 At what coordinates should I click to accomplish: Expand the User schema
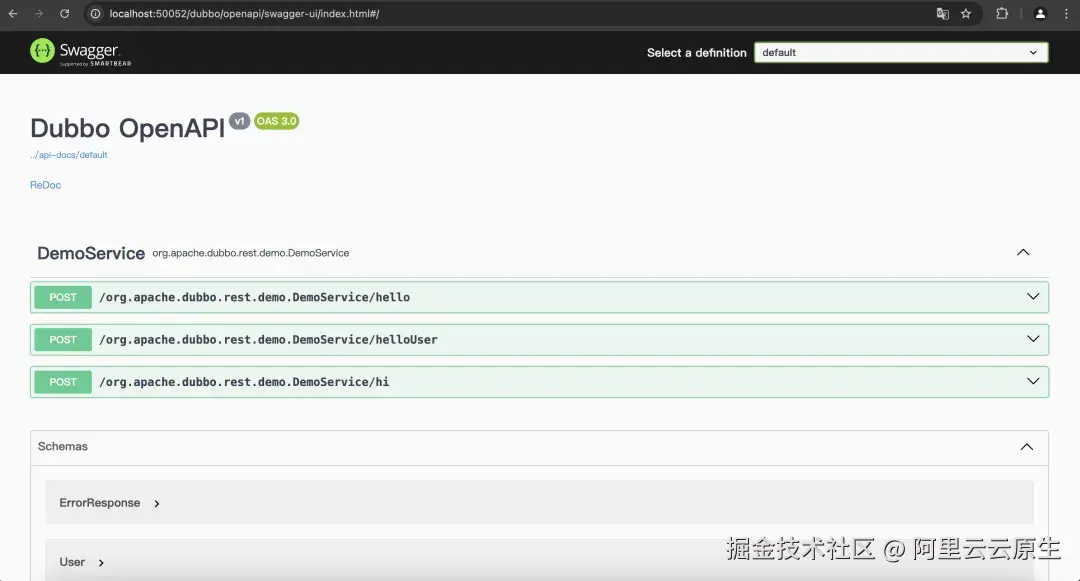click(82, 562)
